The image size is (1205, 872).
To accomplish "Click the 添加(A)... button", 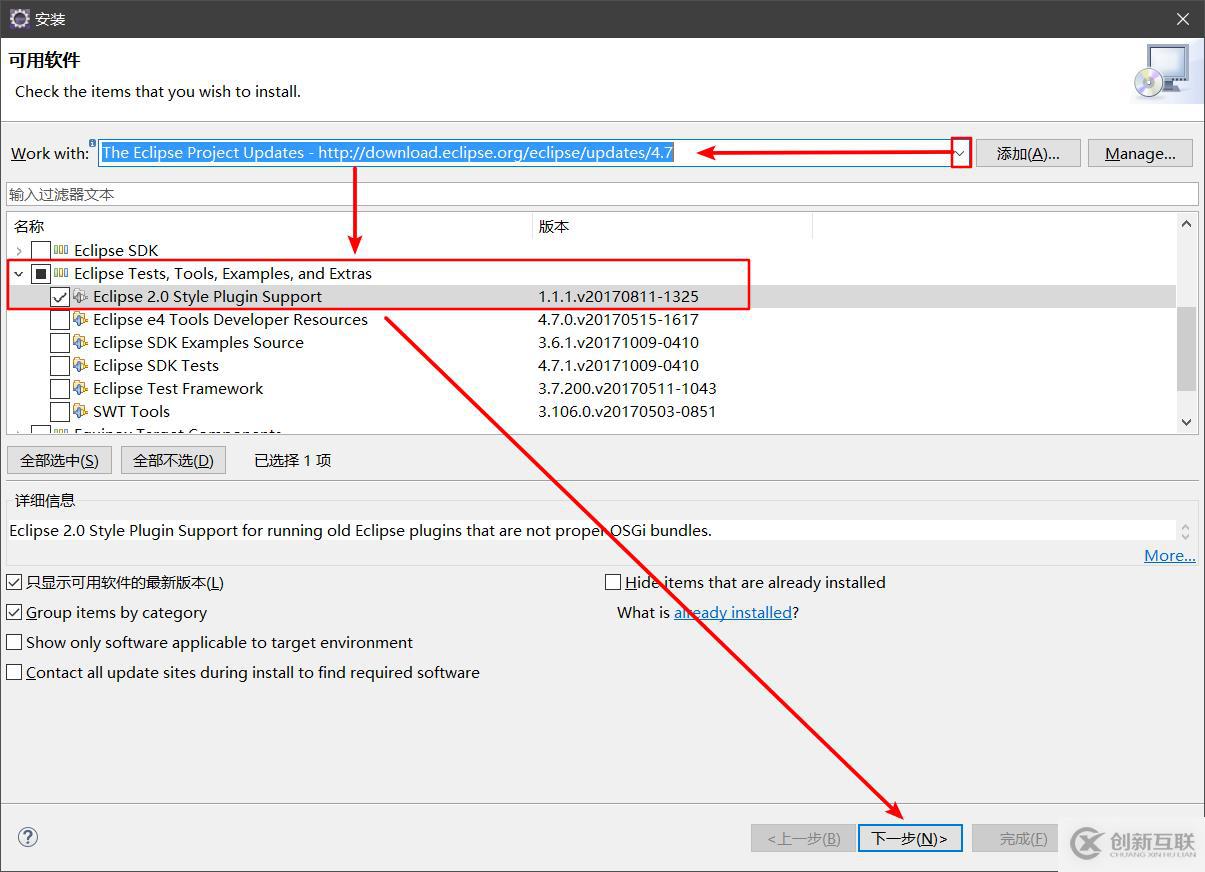I will tap(1027, 153).
